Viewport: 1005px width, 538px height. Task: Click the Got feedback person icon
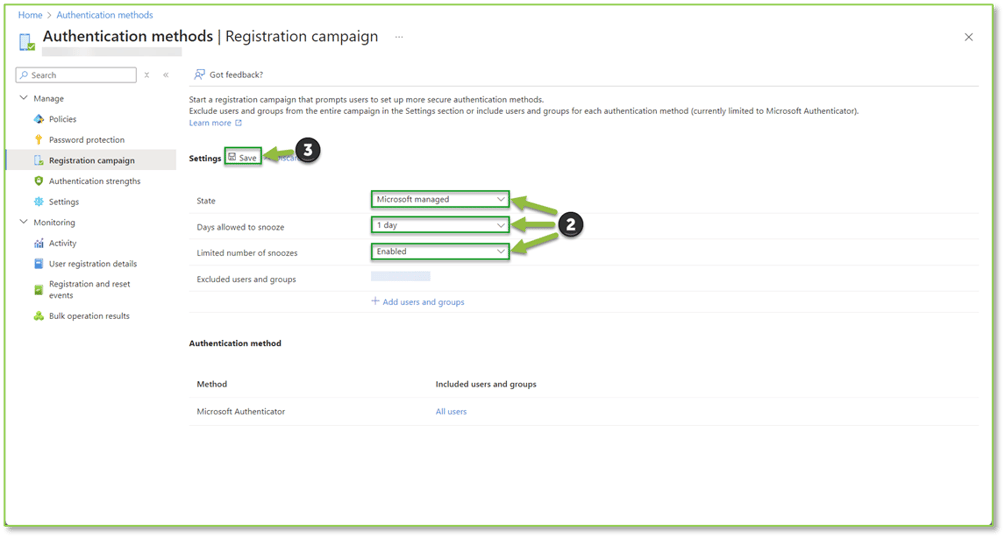pos(199,74)
